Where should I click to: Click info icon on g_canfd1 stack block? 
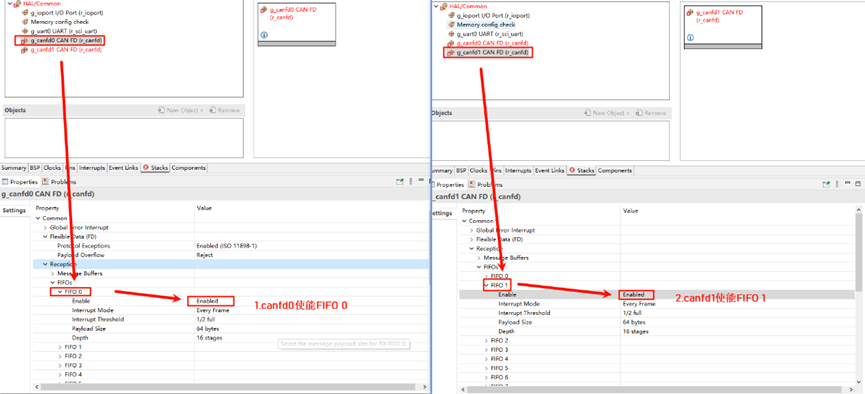point(690,38)
